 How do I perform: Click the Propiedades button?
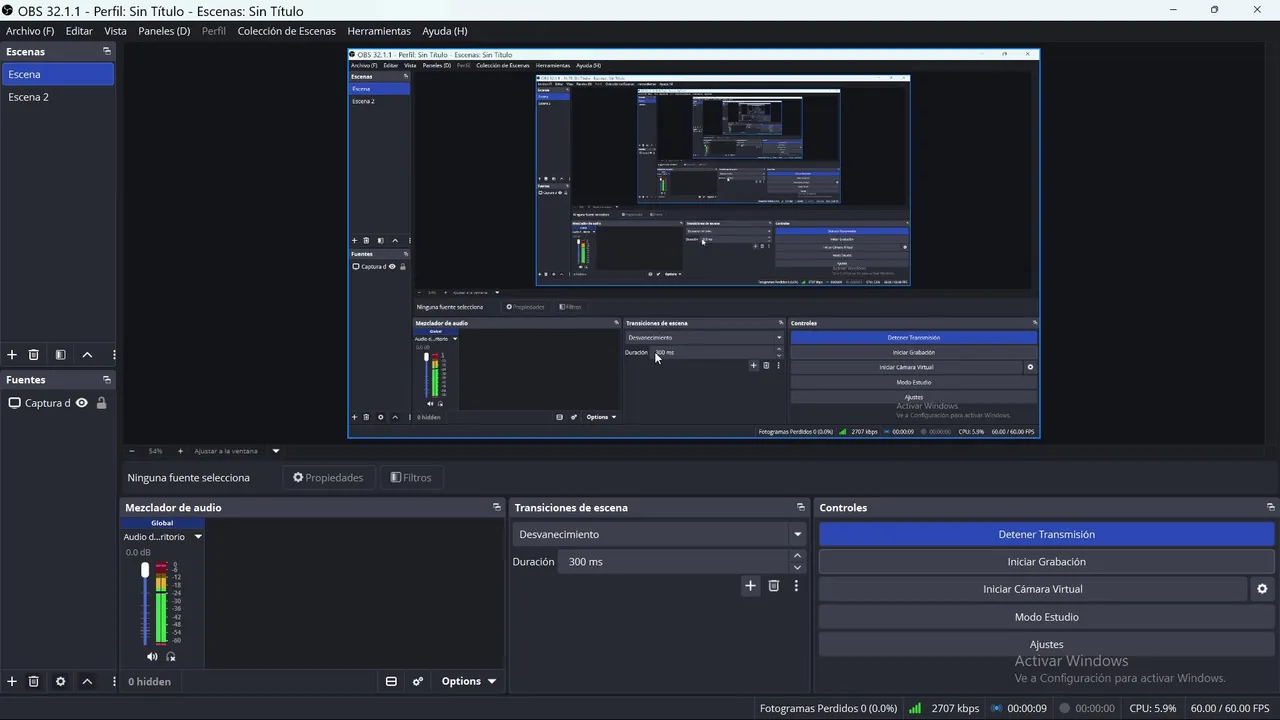tap(328, 478)
